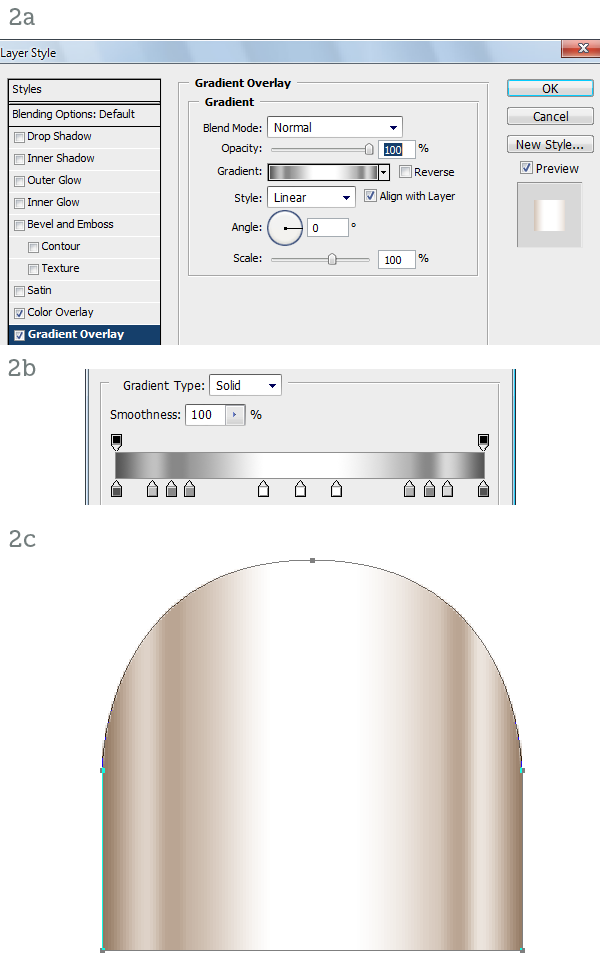Click the Opacity value field
Viewport: 600px width, 968px height.
tap(396, 149)
